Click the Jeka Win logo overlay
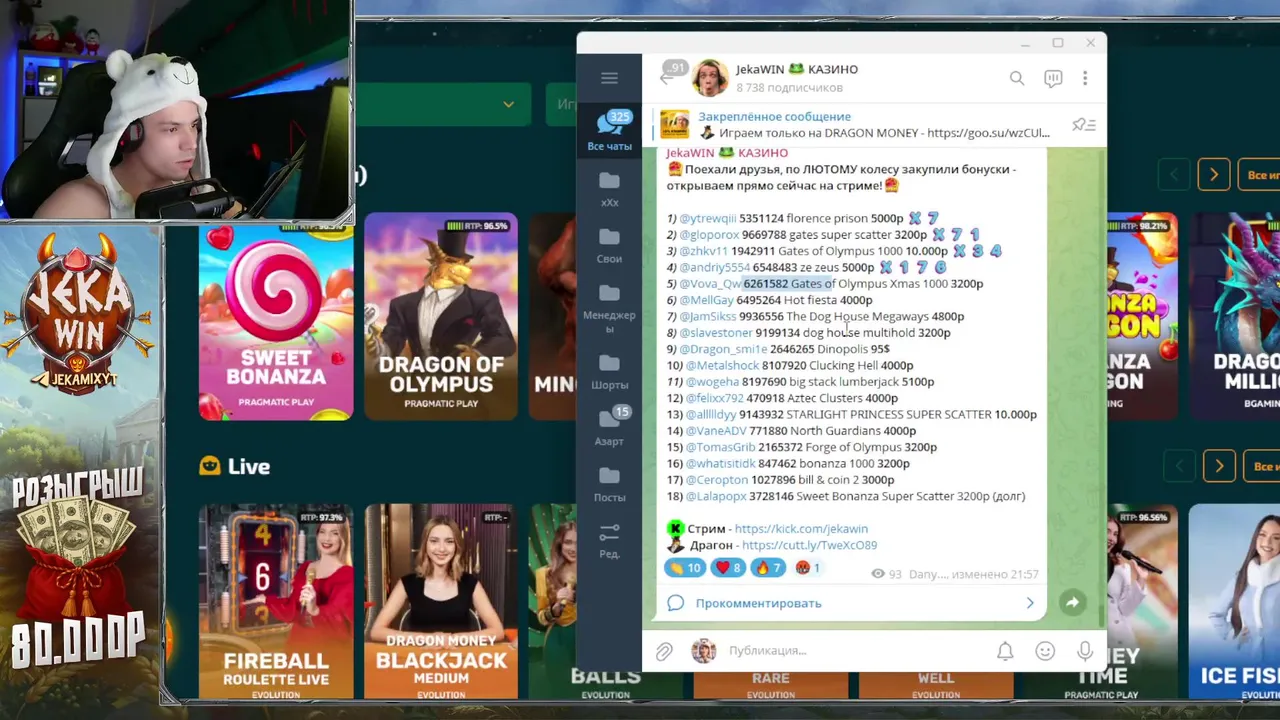The height and width of the screenshot is (720, 1280). (78, 312)
